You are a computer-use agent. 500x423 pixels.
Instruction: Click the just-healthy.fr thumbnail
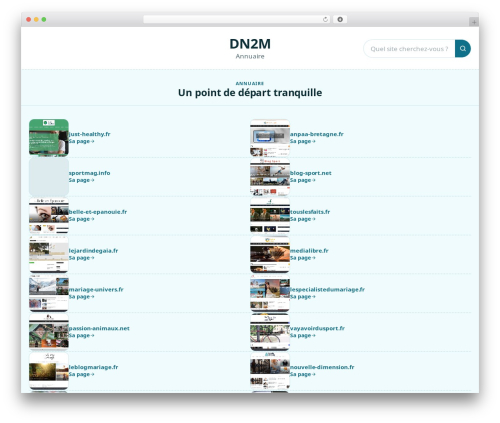point(49,138)
